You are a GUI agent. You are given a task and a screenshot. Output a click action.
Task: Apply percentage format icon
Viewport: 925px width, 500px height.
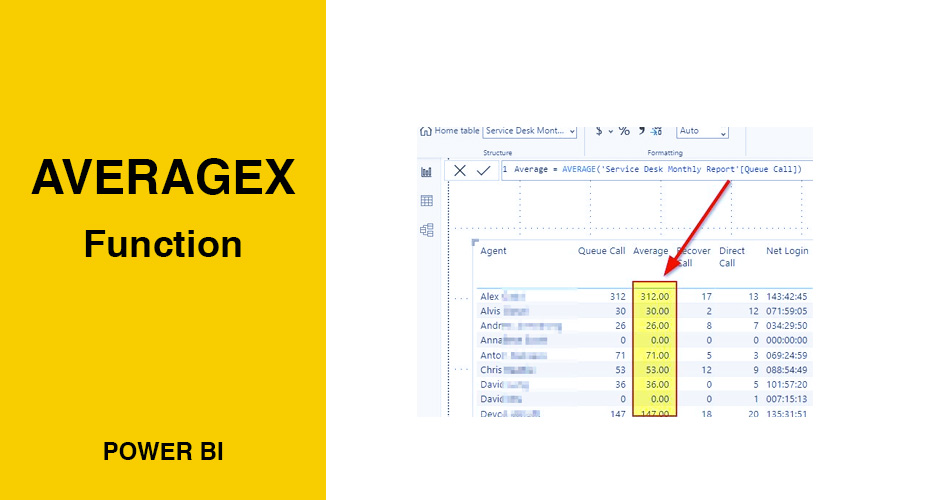pos(624,131)
